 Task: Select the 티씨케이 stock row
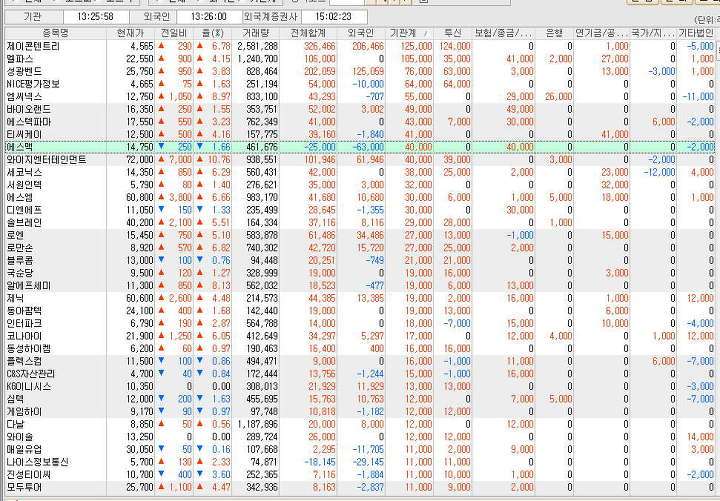pyautogui.click(x=360, y=134)
